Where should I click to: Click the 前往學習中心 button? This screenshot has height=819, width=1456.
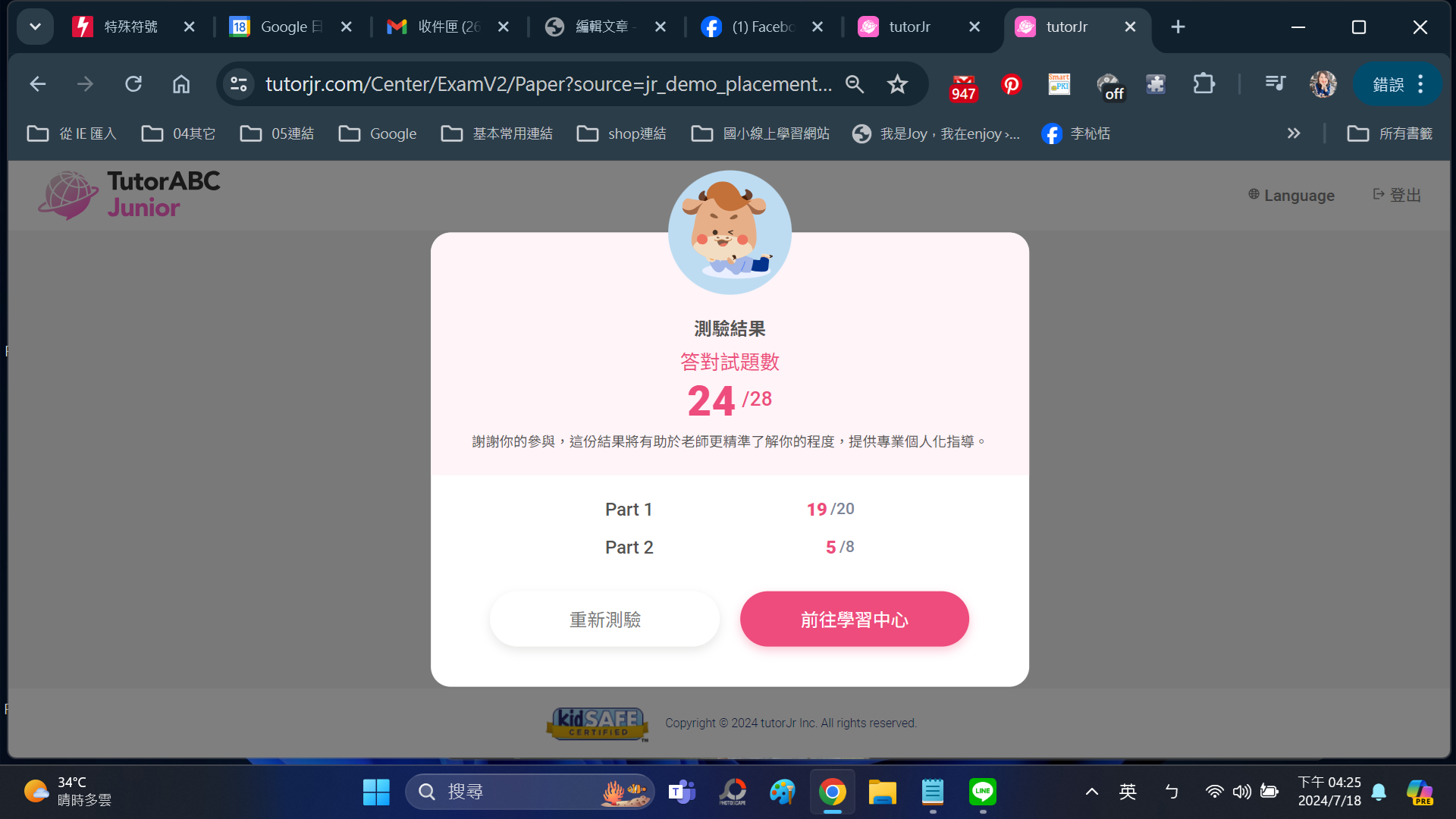[854, 619]
